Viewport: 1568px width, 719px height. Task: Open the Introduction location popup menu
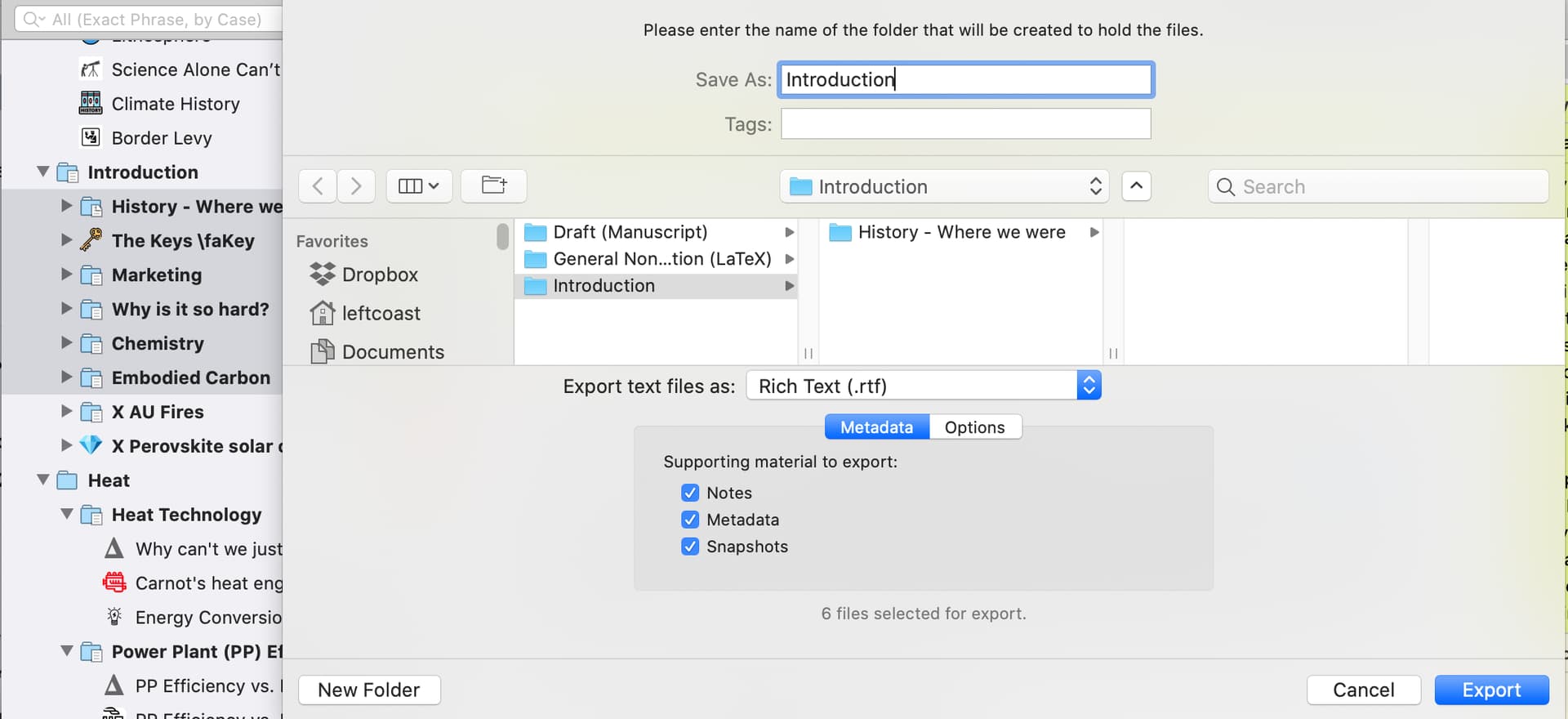coord(944,186)
